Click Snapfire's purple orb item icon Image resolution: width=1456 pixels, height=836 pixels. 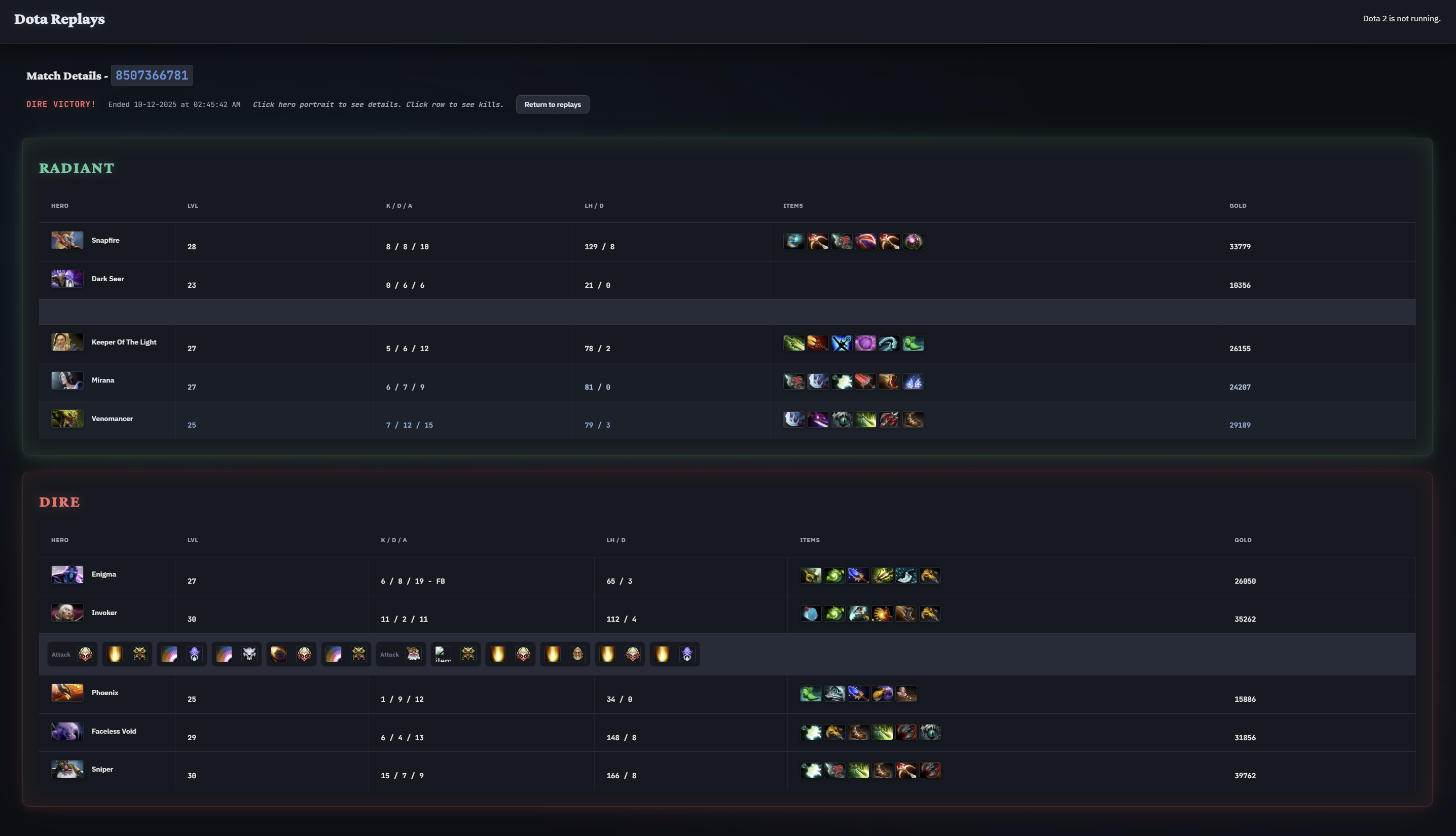[x=913, y=241]
